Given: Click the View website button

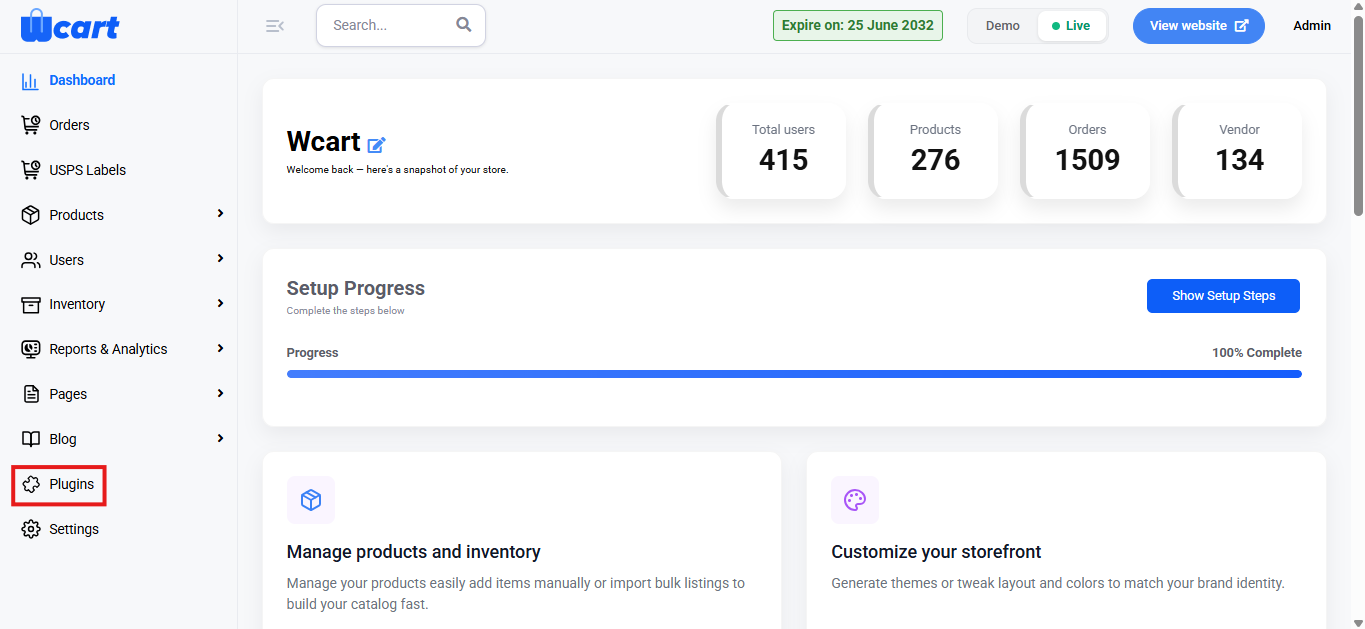Looking at the screenshot, I should pyautogui.click(x=1199, y=26).
